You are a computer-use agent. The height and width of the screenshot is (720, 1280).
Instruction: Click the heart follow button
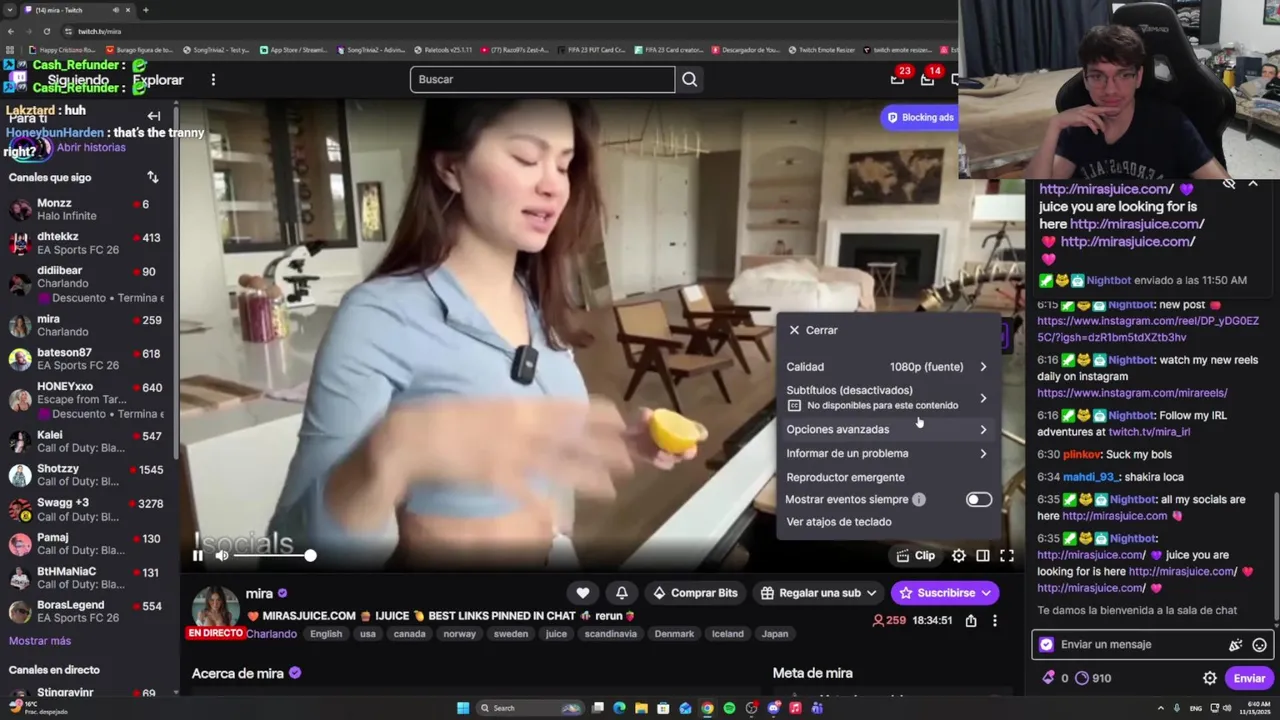pos(583,593)
